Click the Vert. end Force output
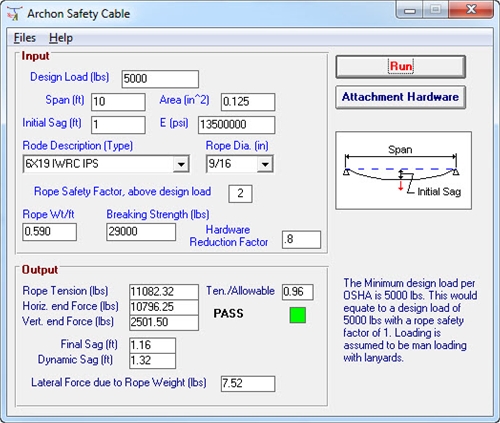The image size is (500, 423). (164, 322)
